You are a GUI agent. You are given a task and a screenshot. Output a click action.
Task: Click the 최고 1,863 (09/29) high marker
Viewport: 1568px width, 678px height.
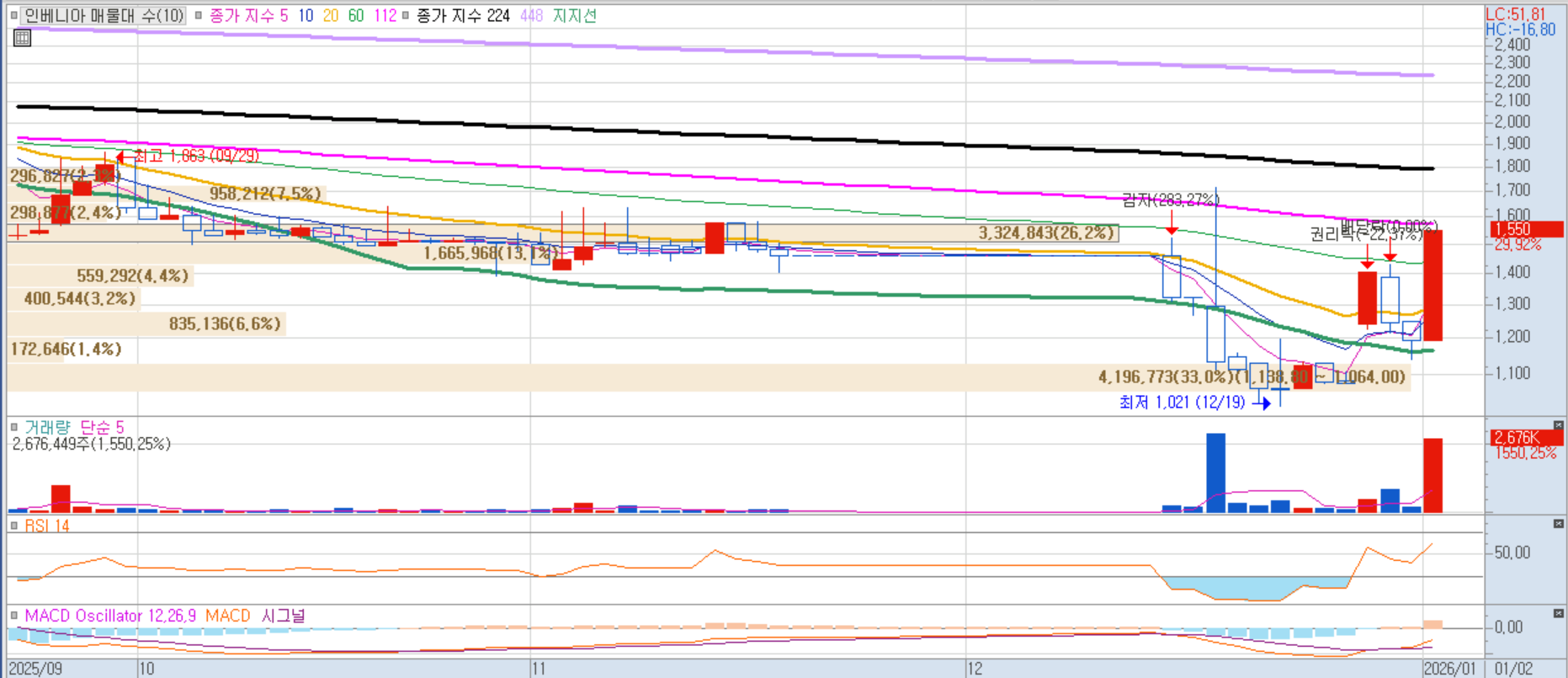pyautogui.click(x=187, y=156)
